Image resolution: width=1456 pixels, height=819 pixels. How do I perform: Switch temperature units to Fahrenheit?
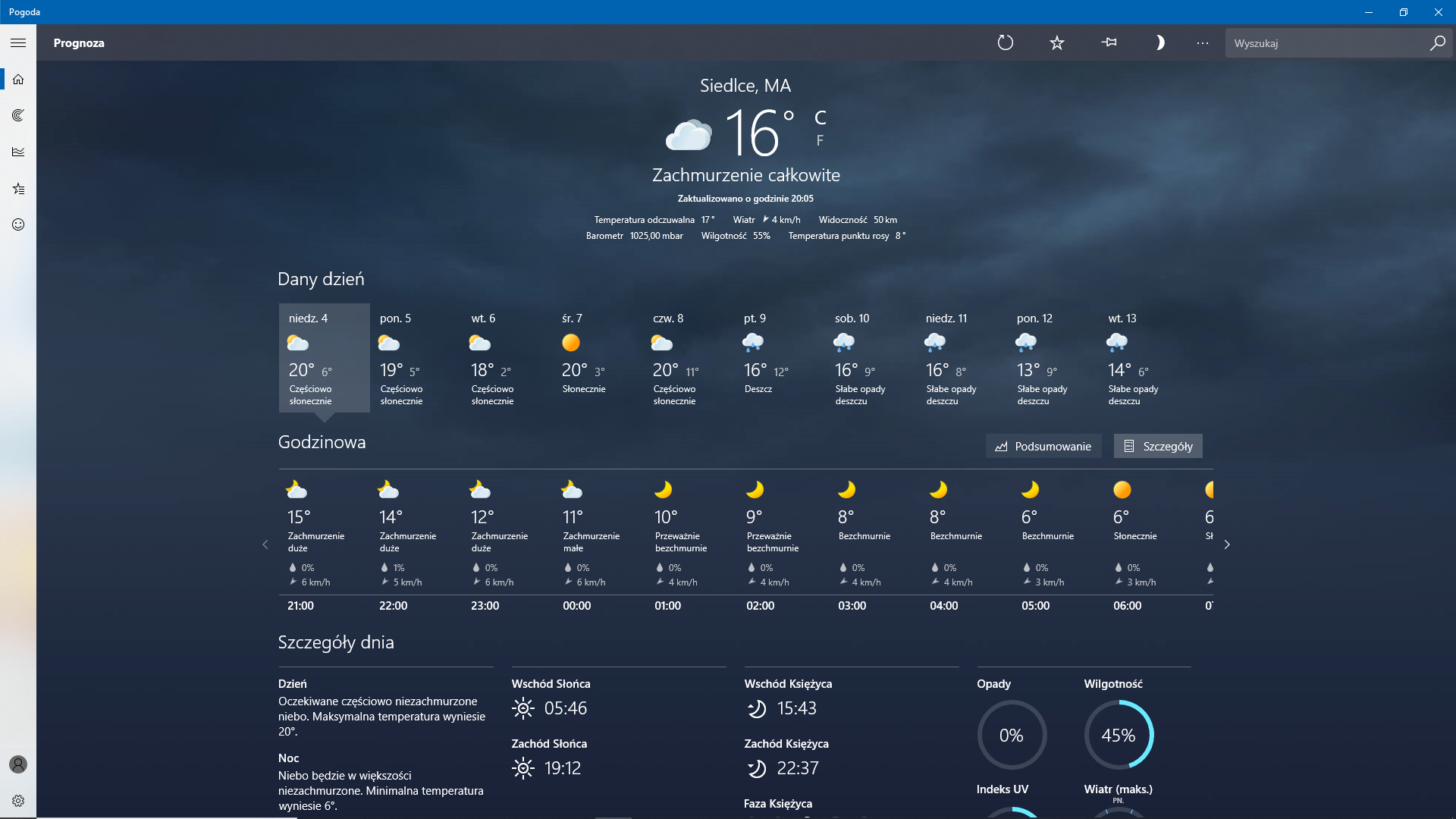[820, 141]
